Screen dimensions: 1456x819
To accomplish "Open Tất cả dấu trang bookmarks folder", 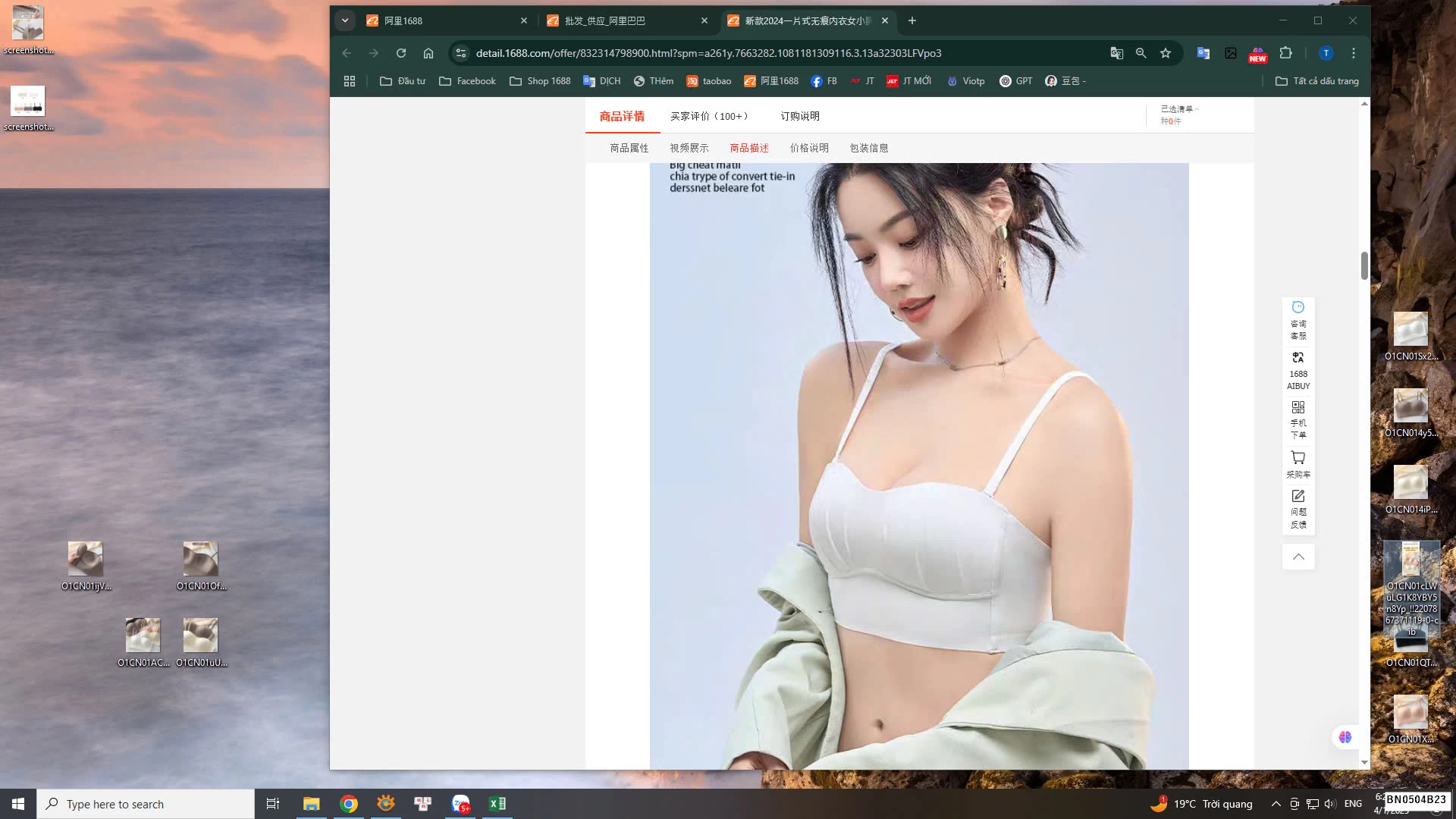I will point(1317,81).
